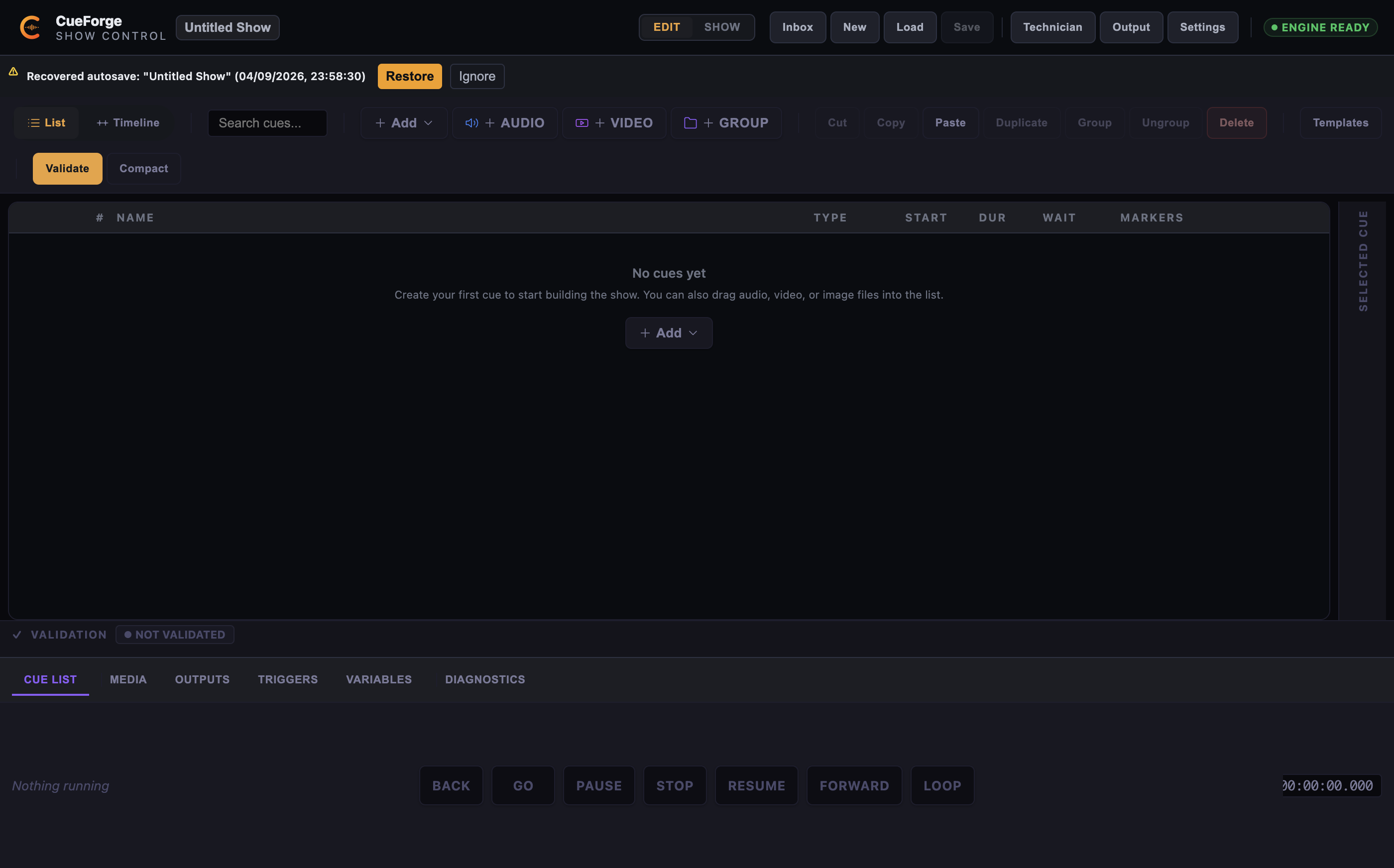Click the autosave warning triangle icon
This screenshot has height=868, width=1394.
click(13, 72)
